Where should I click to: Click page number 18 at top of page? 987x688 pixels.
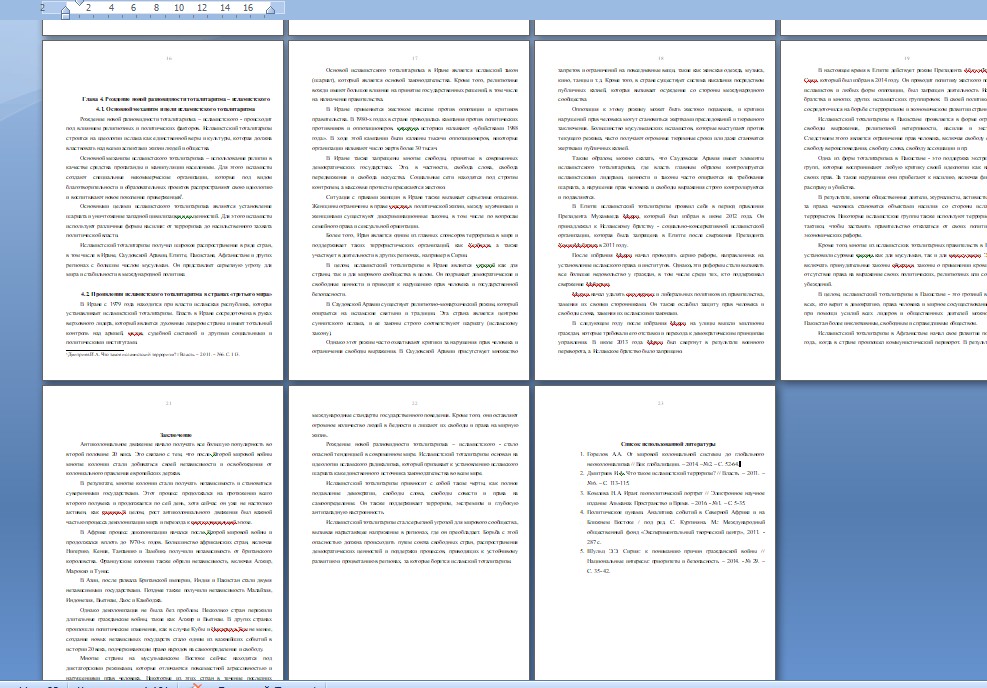click(659, 58)
